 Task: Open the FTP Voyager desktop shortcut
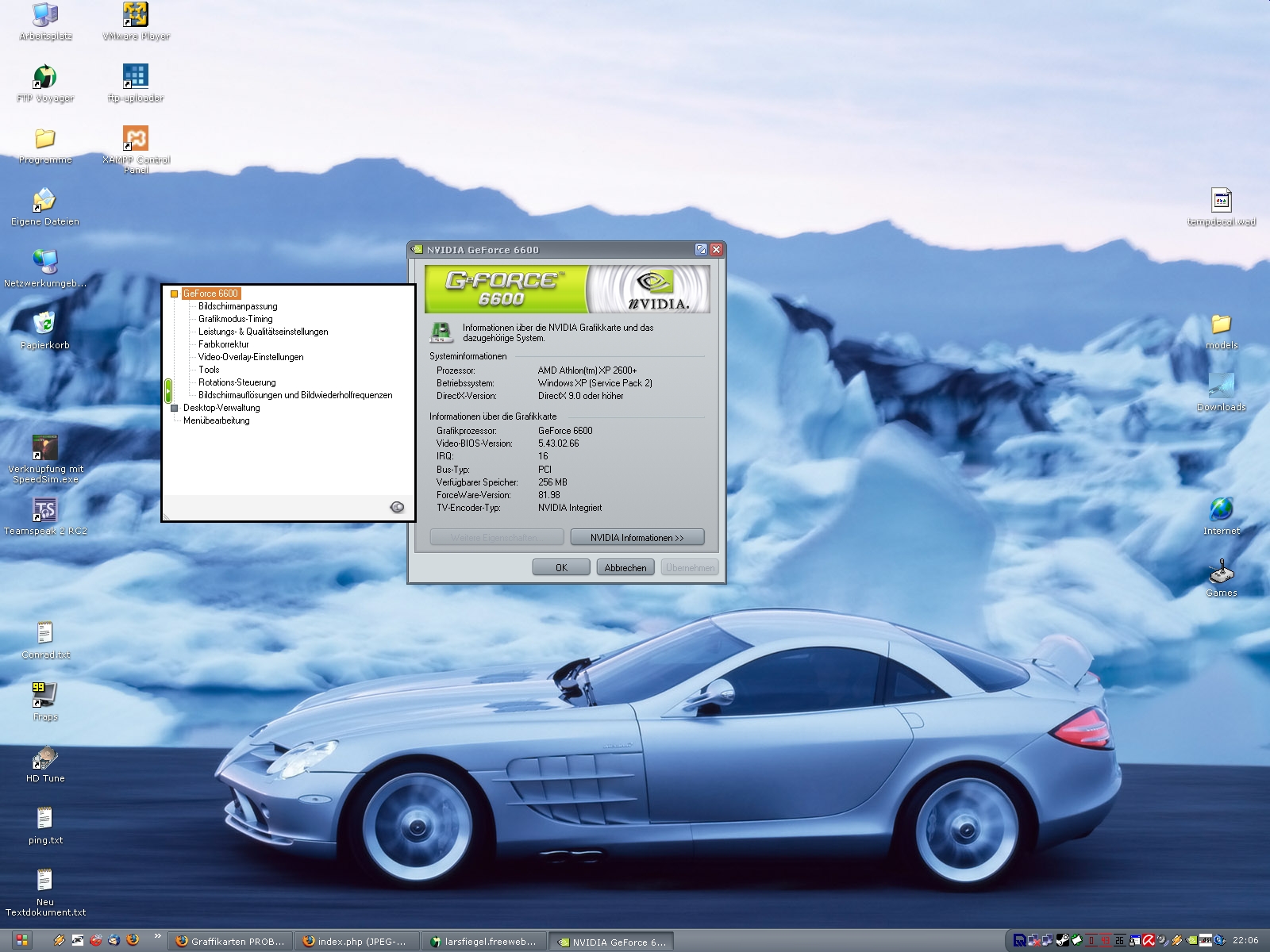[x=45, y=77]
